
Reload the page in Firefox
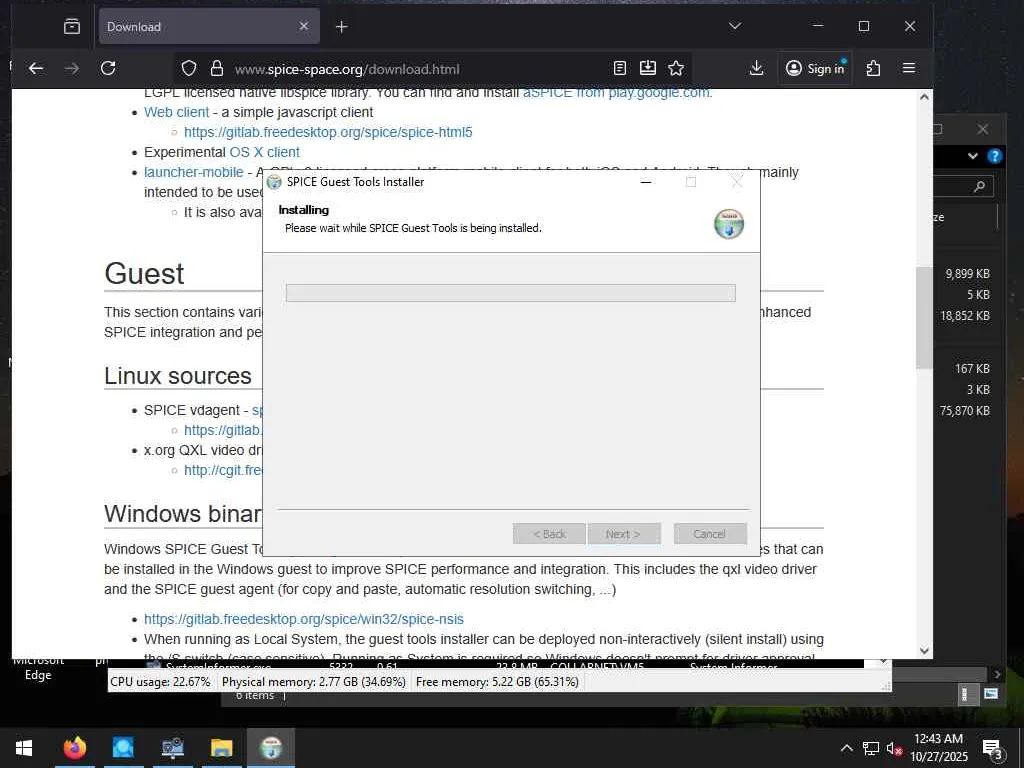coord(108,69)
